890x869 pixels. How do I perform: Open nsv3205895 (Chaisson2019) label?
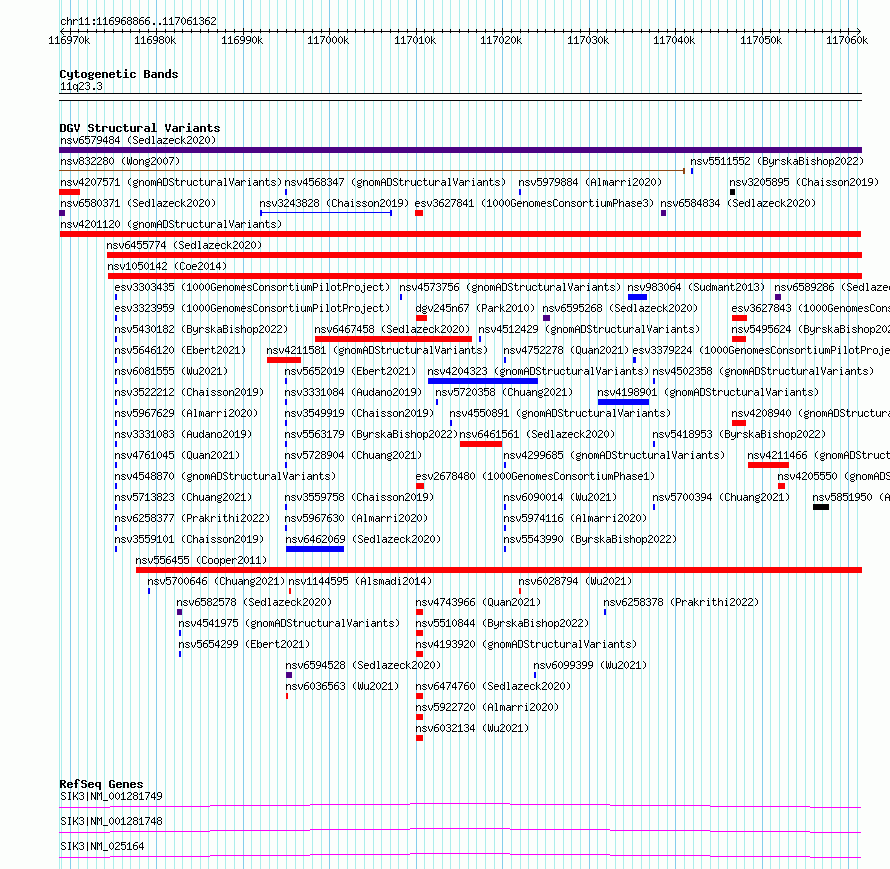click(804, 182)
